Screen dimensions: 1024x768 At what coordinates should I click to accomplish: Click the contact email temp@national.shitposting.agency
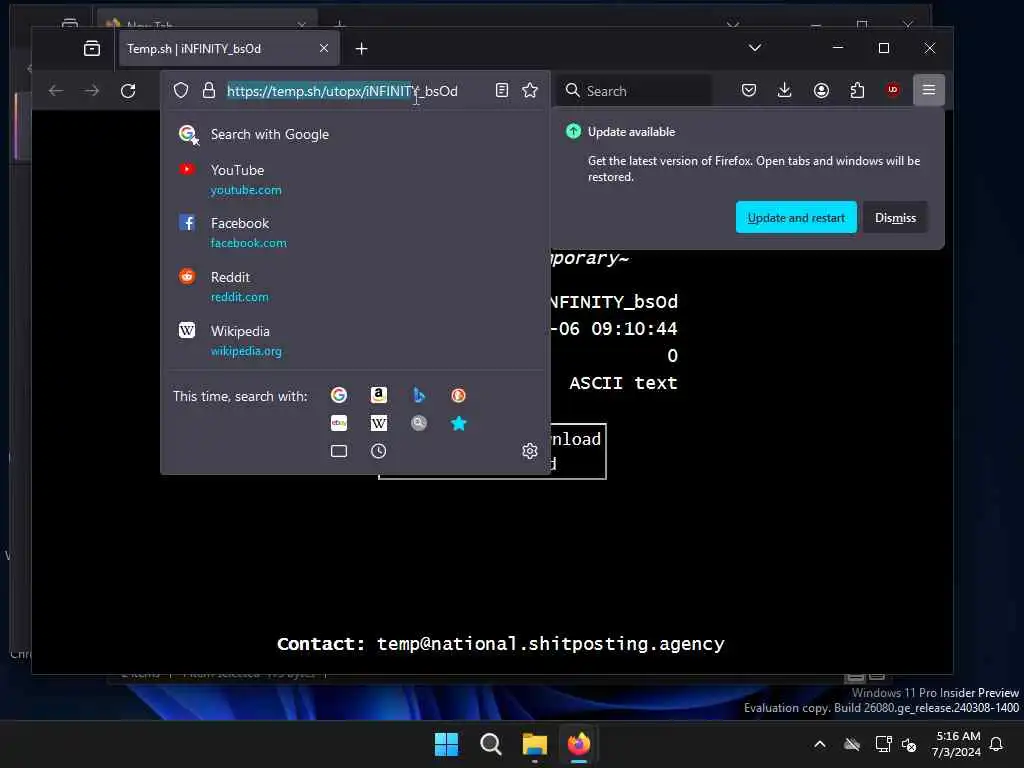(551, 644)
